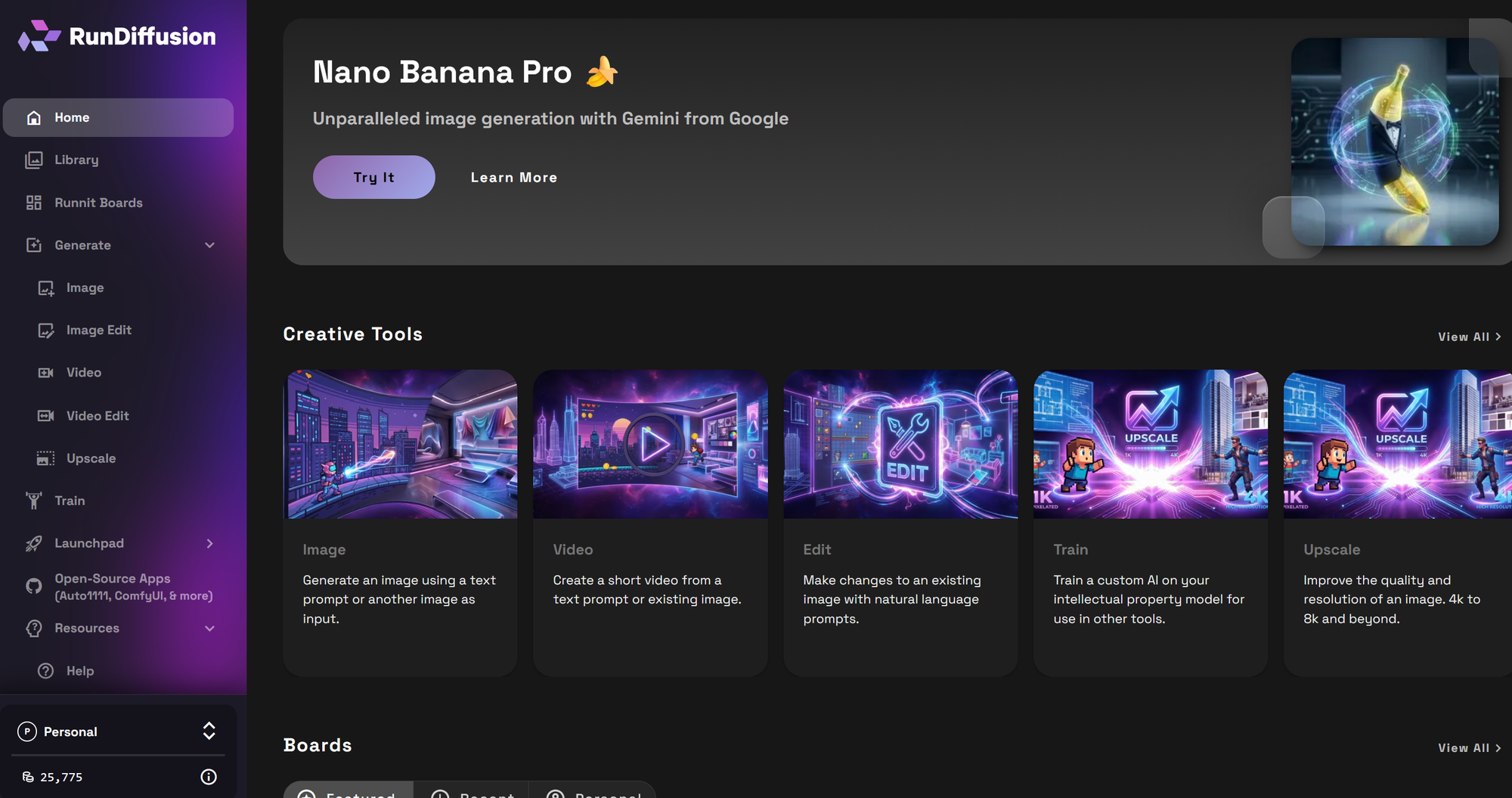1512x798 pixels.
Task: Go to Home in the sidebar
Action: click(x=118, y=117)
